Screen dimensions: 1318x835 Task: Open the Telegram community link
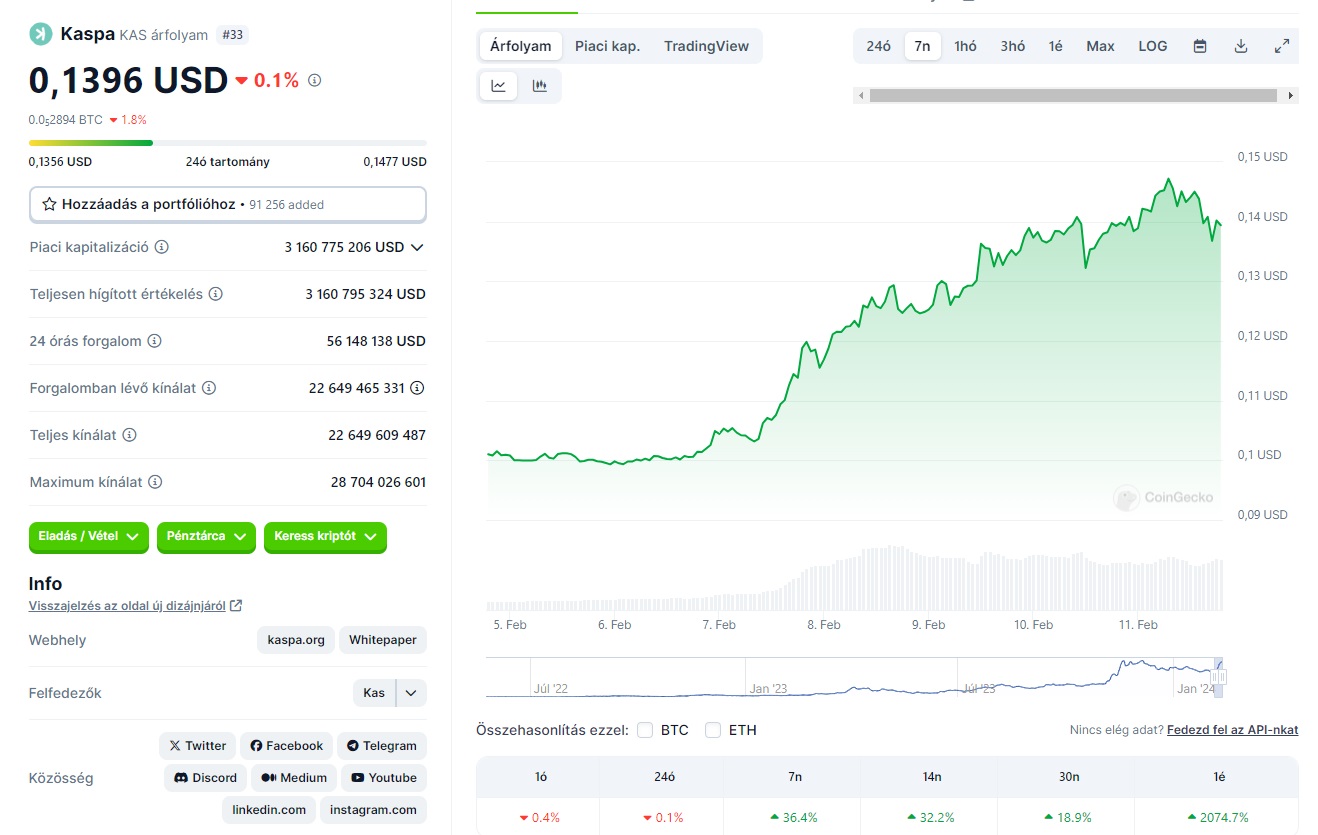[382, 746]
